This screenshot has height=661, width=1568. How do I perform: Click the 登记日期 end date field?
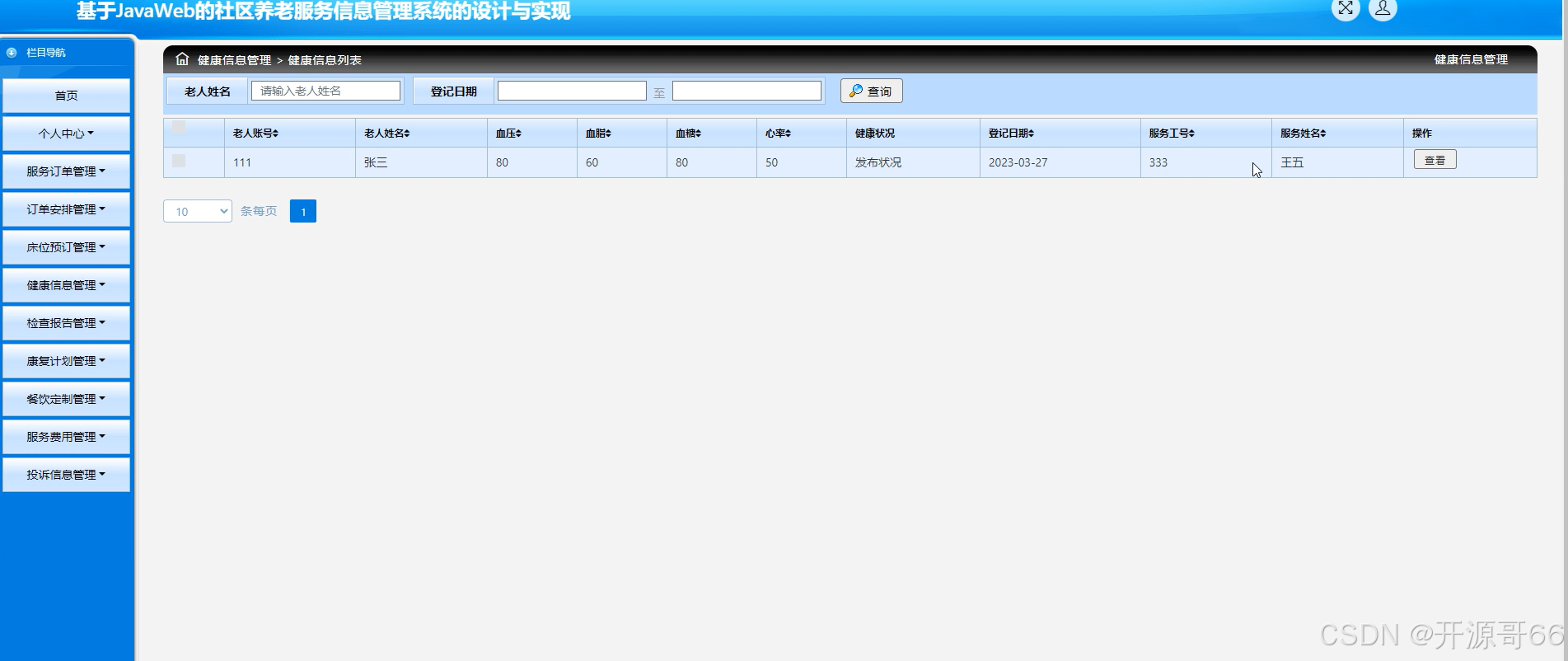(747, 91)
